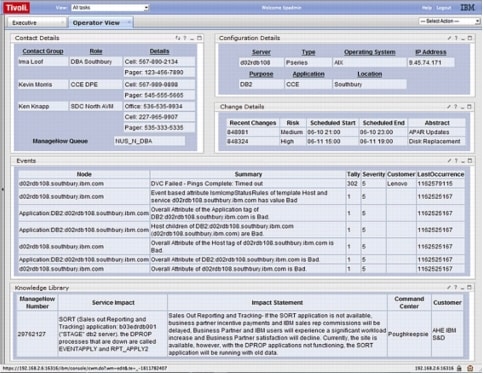Minimize the Change Details portlet

coord(463,107)
